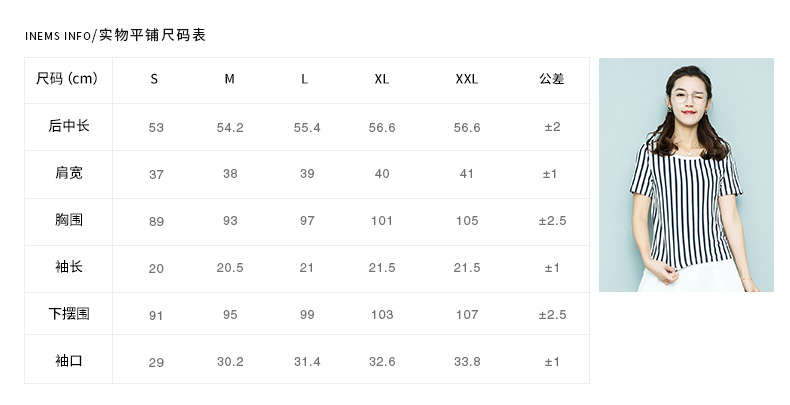
Task: Click the 33.8 value in 袖口 row
Action: tap(466, 362)
